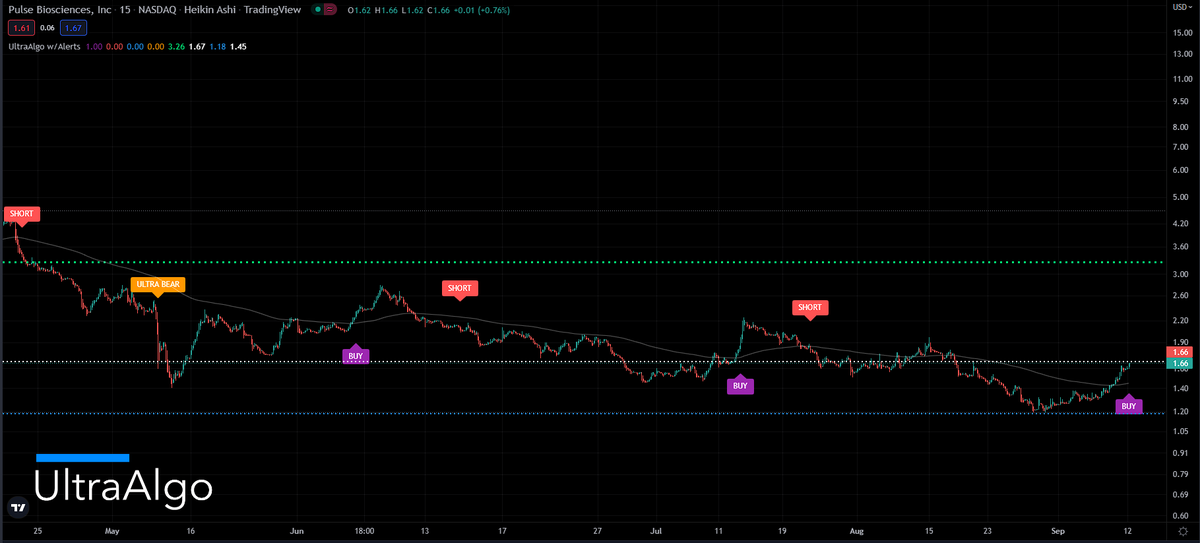Select the Pulse Biosciences, Inc symbol title
Viewport: 1200px width, 543px height.
pos(62,10)
